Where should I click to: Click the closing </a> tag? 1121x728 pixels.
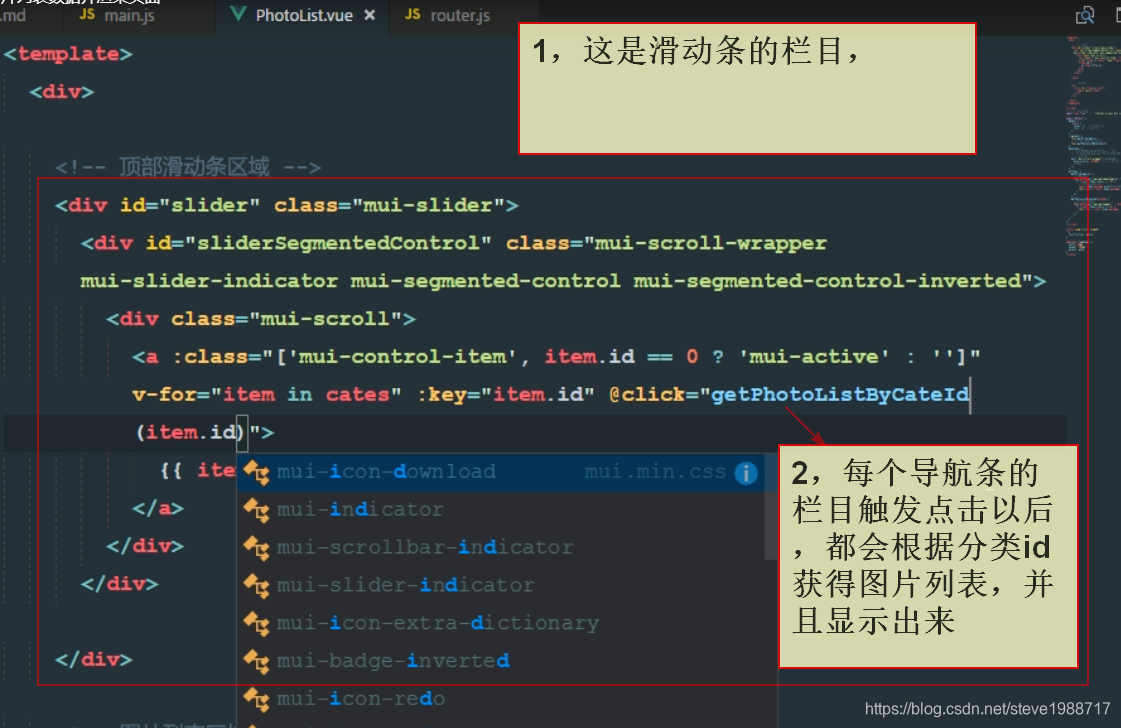point(158,508)
